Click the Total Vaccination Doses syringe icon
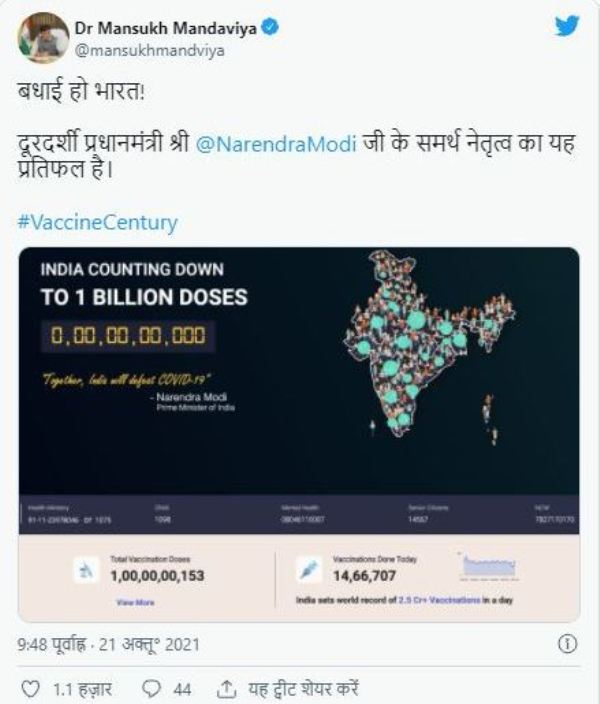Image resolution: width=600 pixels, height=704 pixels. (87, 570)
